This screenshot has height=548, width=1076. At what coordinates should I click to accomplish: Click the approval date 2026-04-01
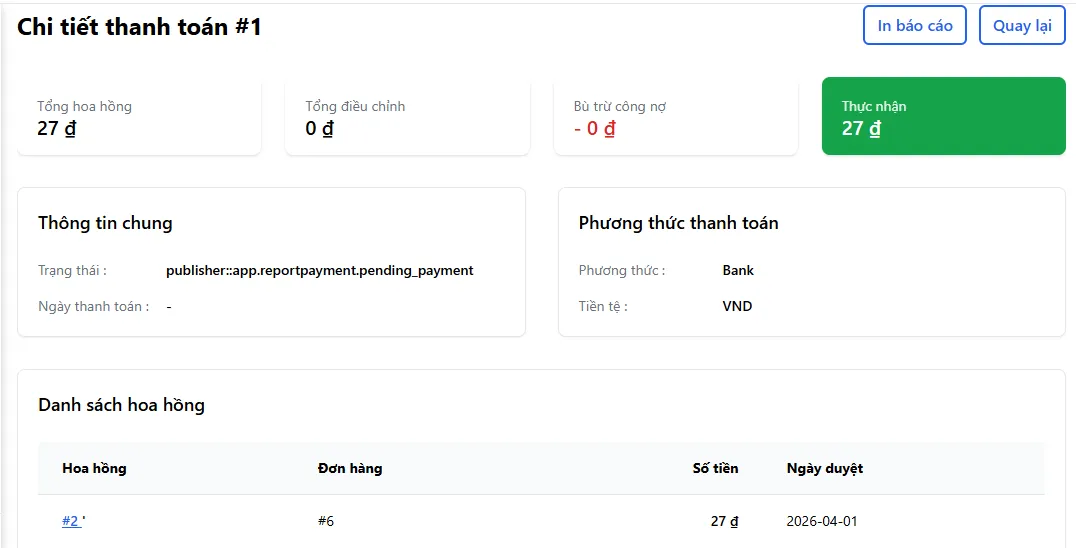click(822, 521)
